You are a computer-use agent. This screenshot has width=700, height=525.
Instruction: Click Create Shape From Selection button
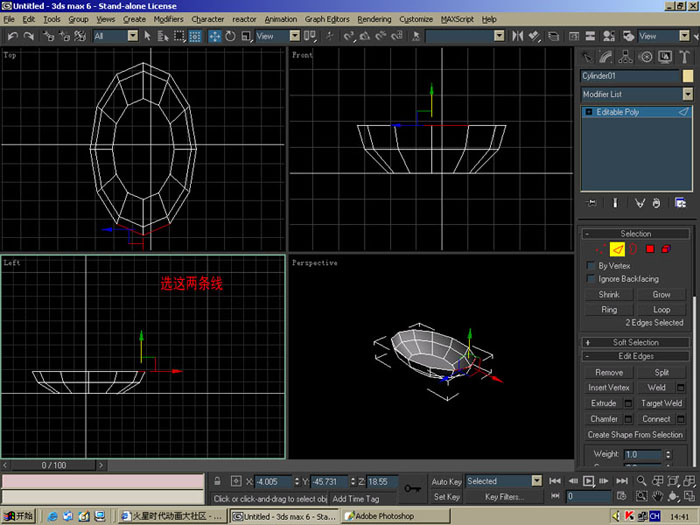635,435
